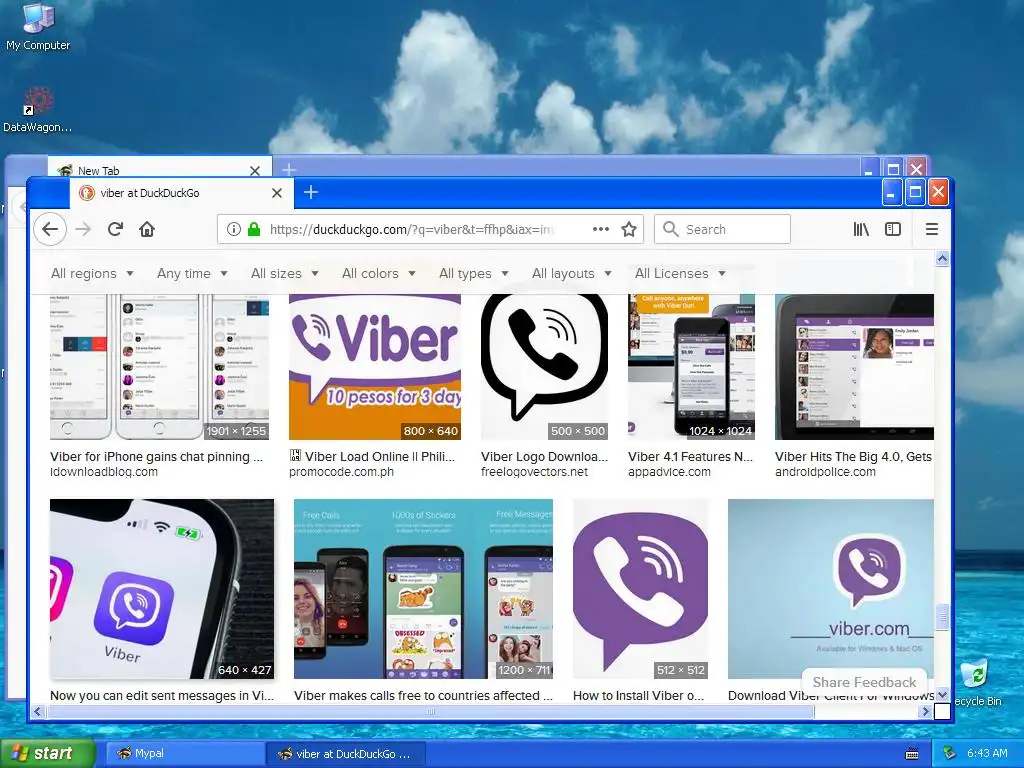The image size is (1024, 768).
Task: Click 'Viber Load Online || Phili...' title
Action: click(379, 456)
